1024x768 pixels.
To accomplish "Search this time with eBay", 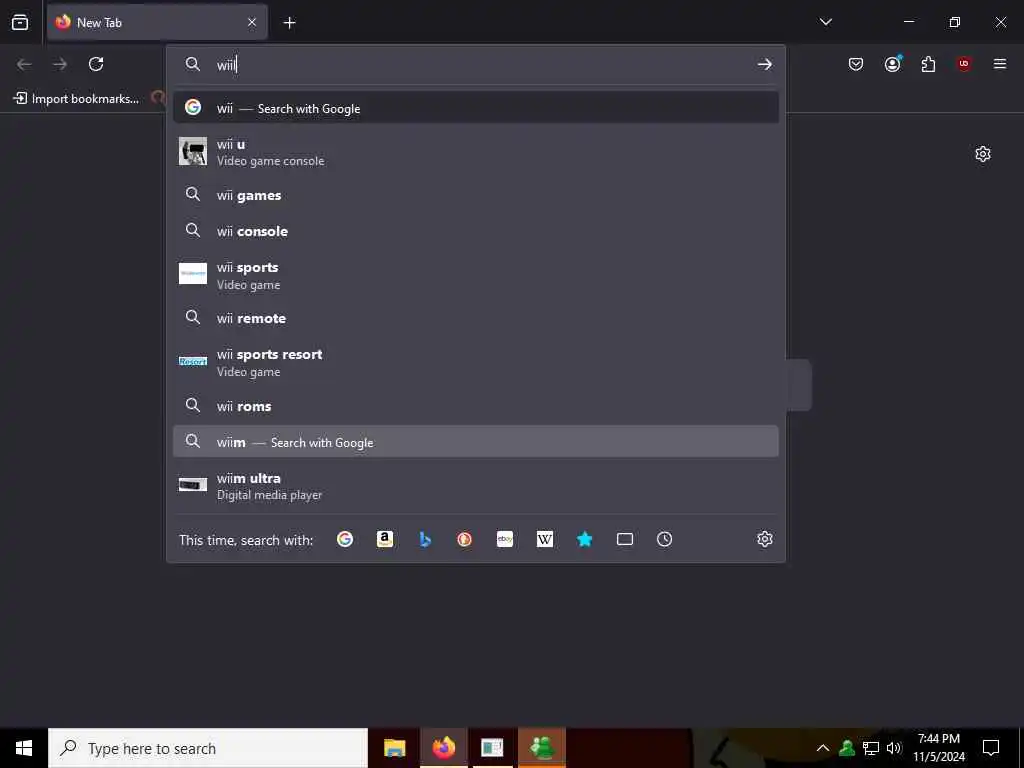I will coord(505,539).
